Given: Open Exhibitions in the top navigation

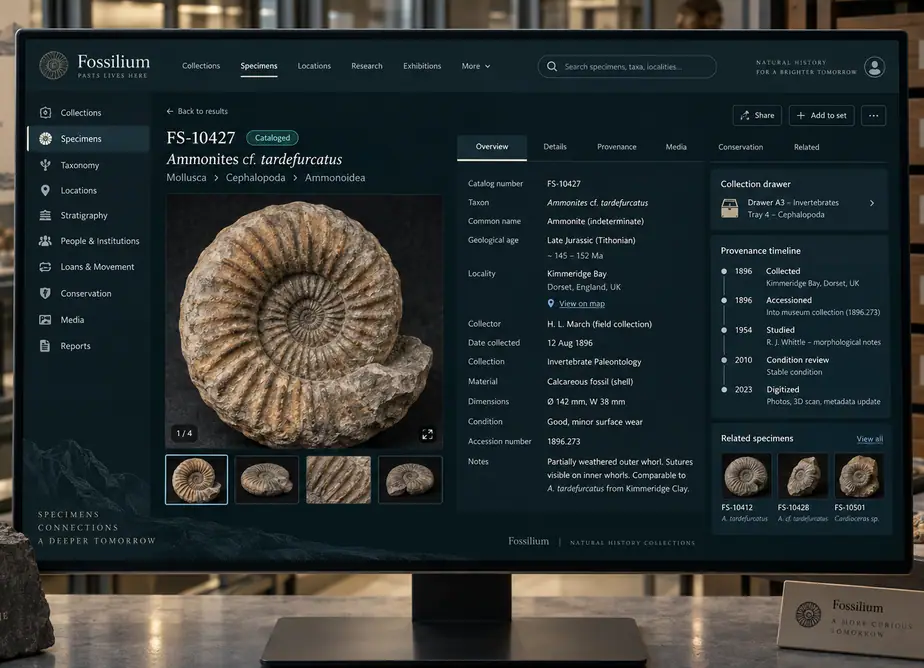Looking at the screenshot, I should click(x=422, y=66).
